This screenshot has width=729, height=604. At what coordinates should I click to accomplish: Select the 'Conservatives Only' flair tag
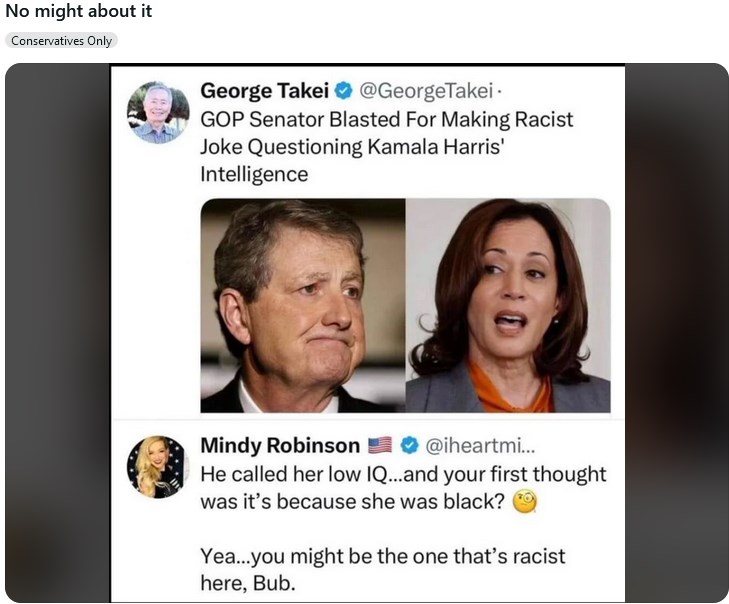(61, 41)
